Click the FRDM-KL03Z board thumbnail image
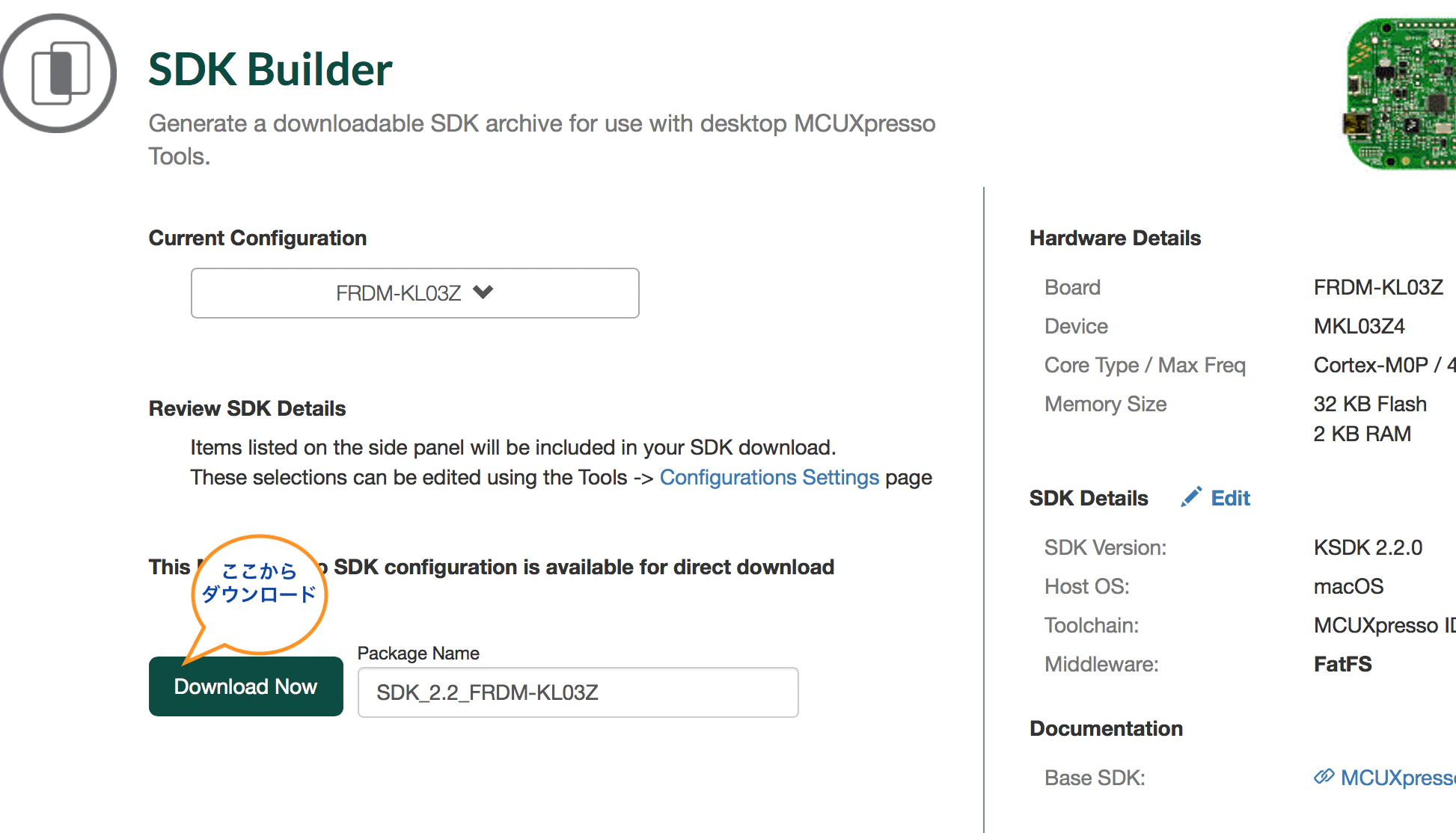 click(1399, 93)
